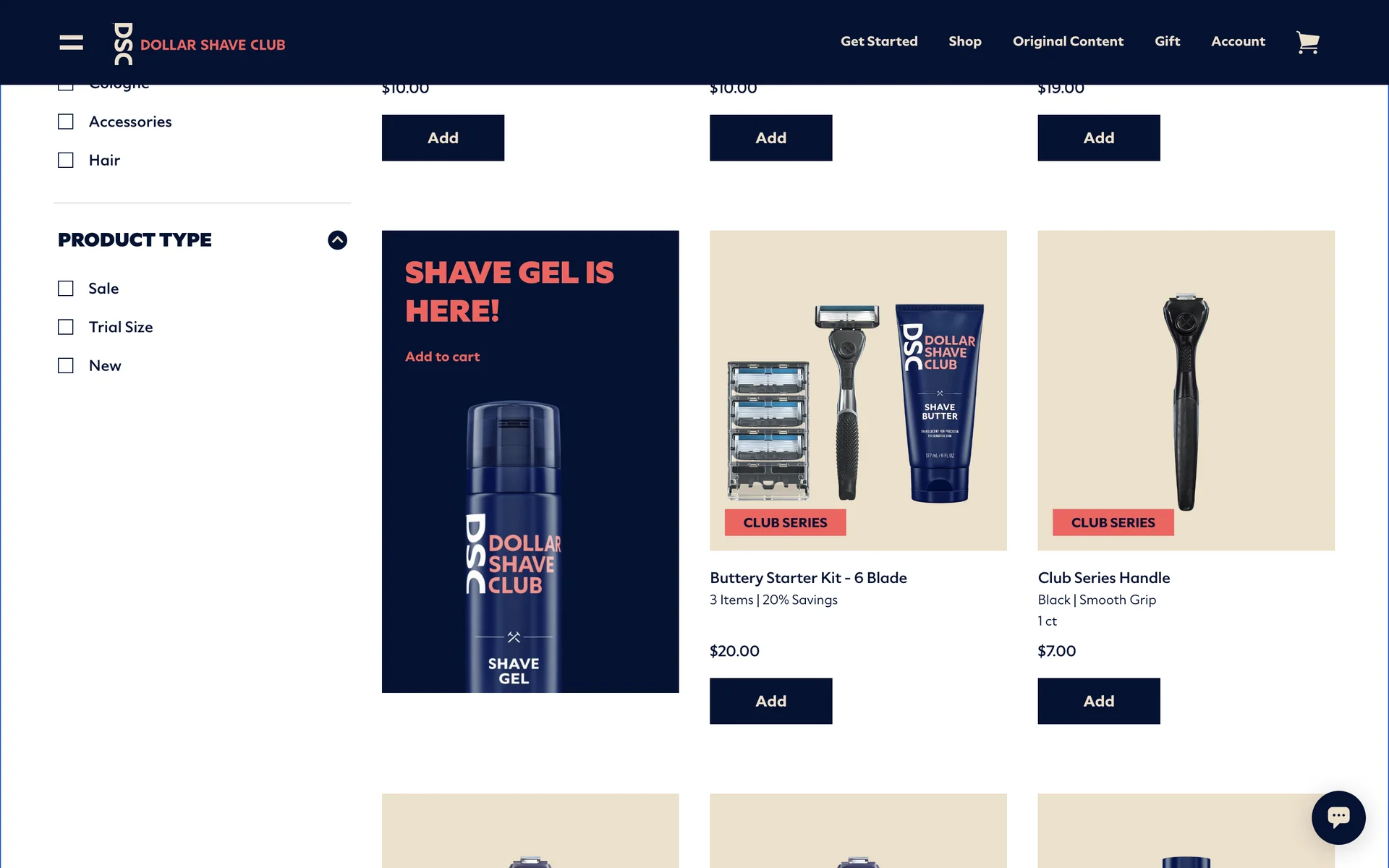The width and height of the screenshot is (1389, 868).
Task: Collapse the Product Type filter chevron
Action: click(337, 240)
